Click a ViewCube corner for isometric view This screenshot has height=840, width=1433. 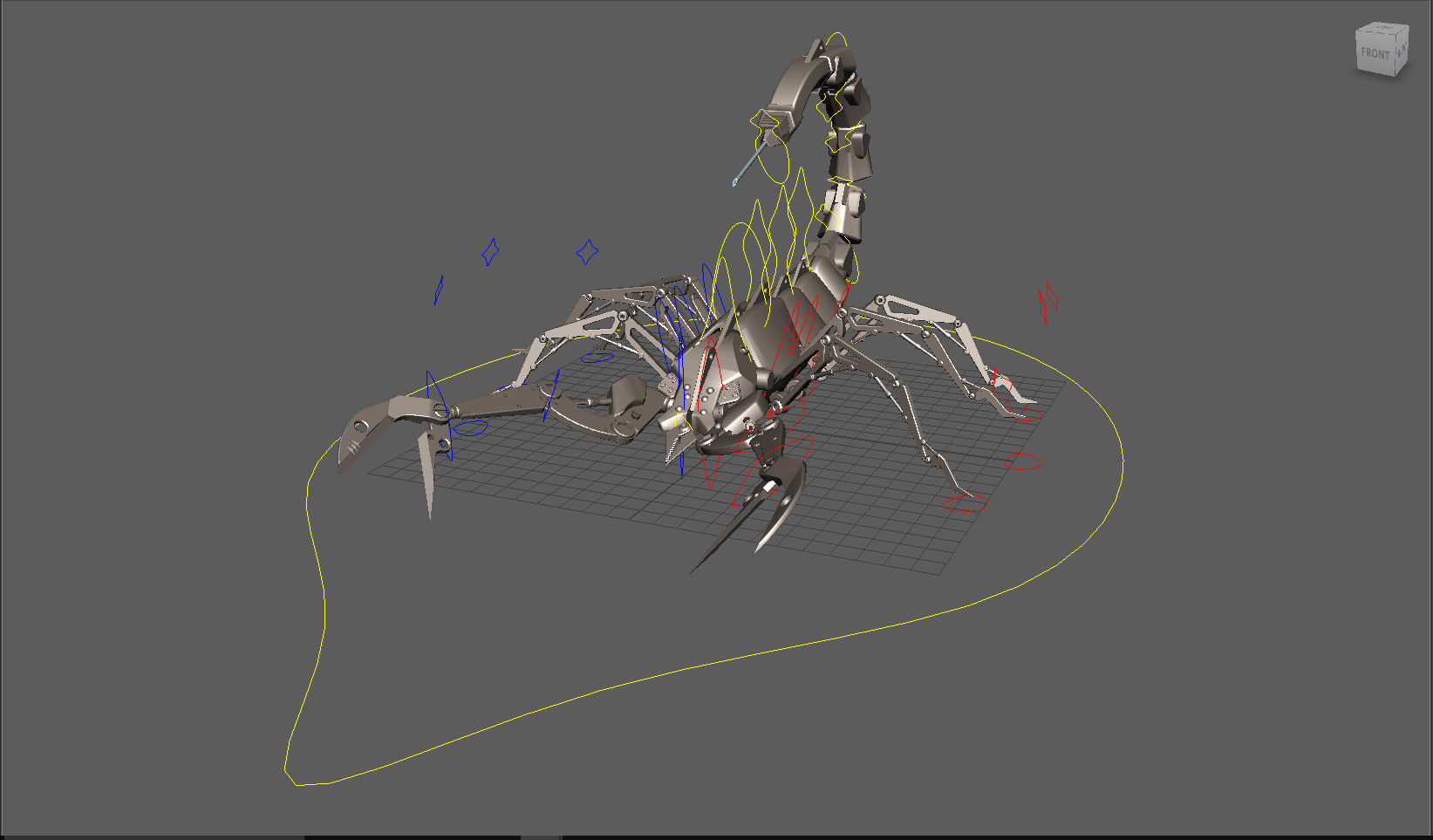[x=1395, y=33]
